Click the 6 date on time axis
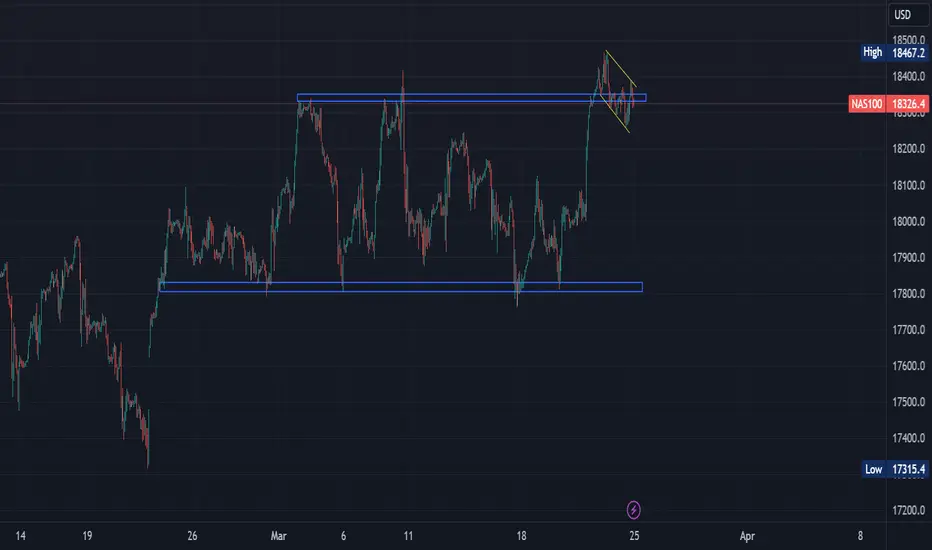 (x=344, y=536)
